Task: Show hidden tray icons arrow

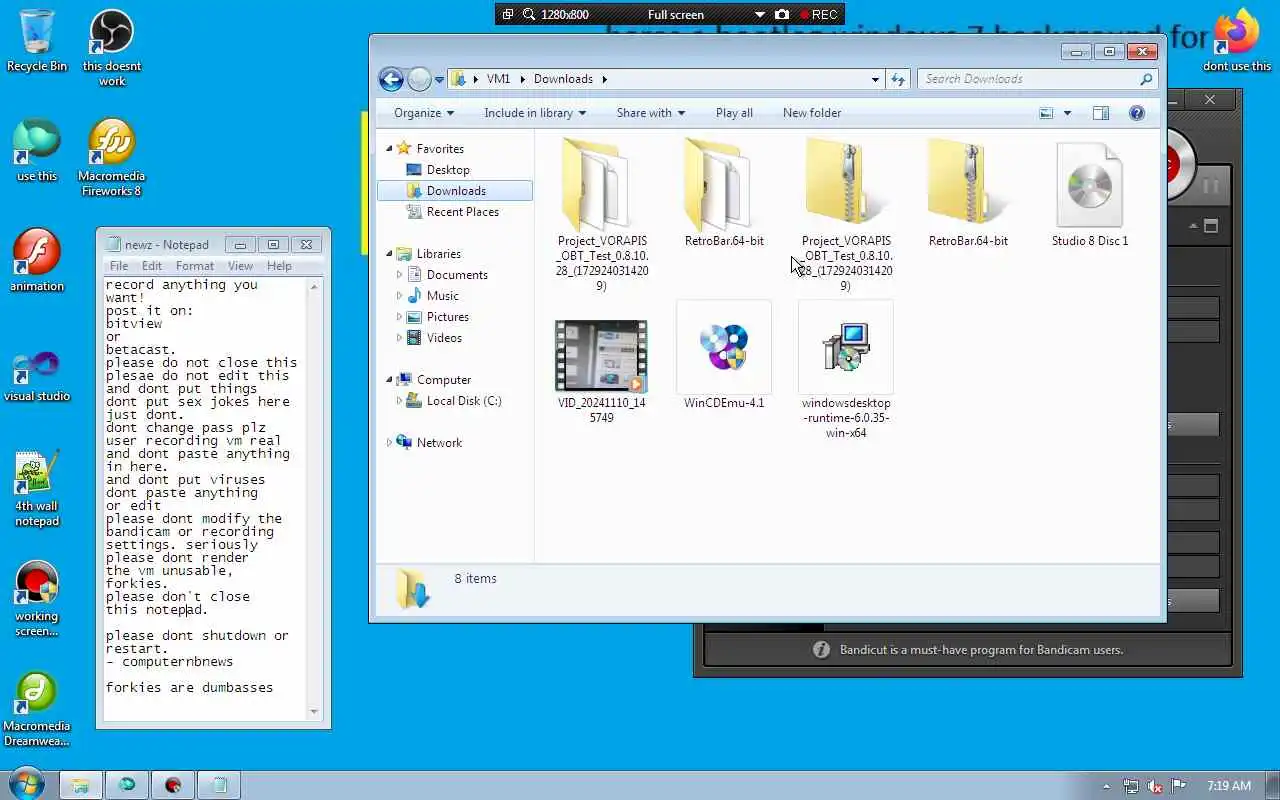Action: [1106, 786]
